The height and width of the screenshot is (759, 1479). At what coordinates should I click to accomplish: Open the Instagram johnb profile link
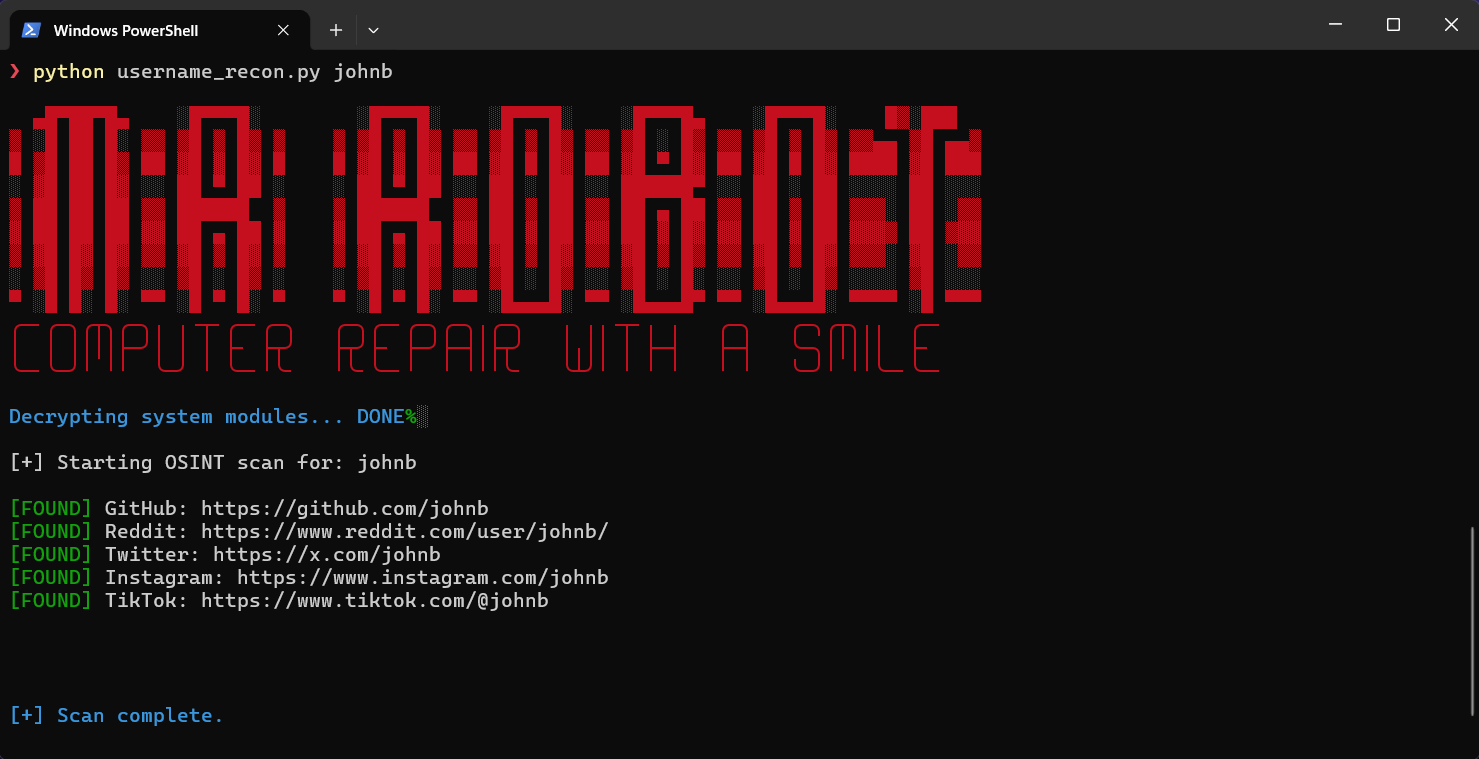pyautogui.click(x=423, y=577)
